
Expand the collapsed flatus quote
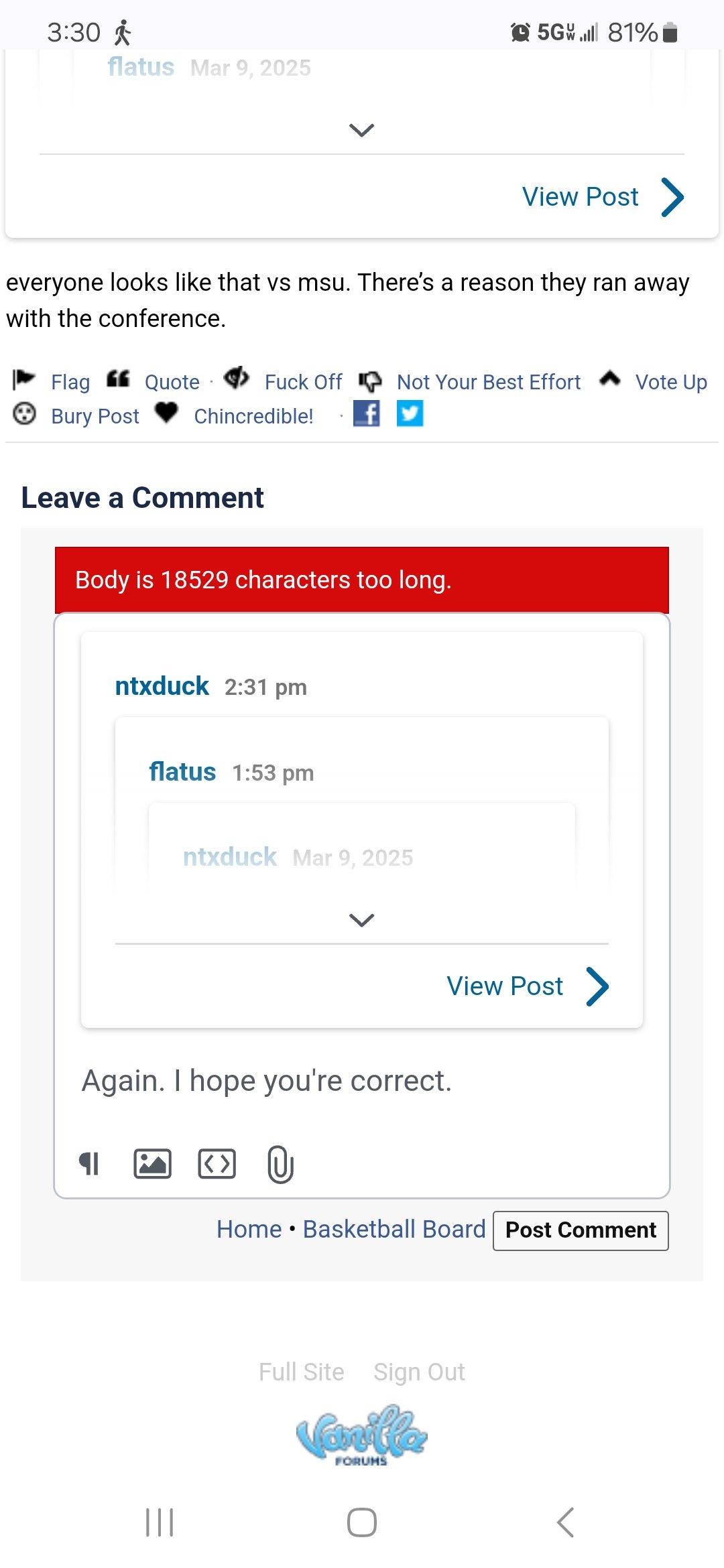(361, 130)
